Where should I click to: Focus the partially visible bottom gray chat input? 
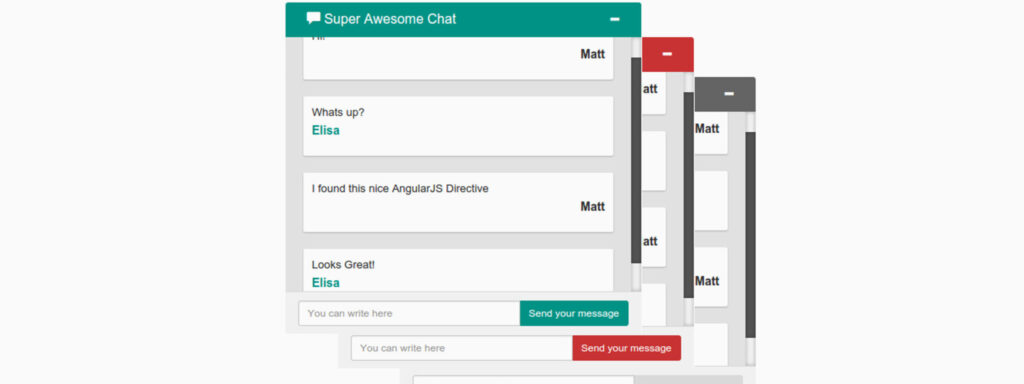(523, 379)
